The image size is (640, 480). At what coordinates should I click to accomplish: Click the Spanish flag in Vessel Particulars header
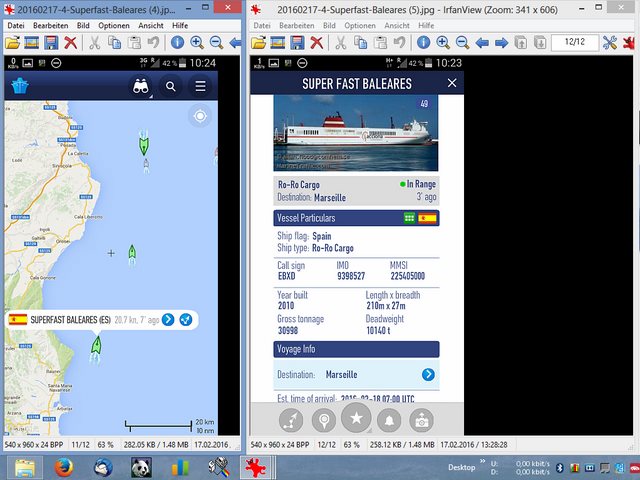(x=427, y=218)
